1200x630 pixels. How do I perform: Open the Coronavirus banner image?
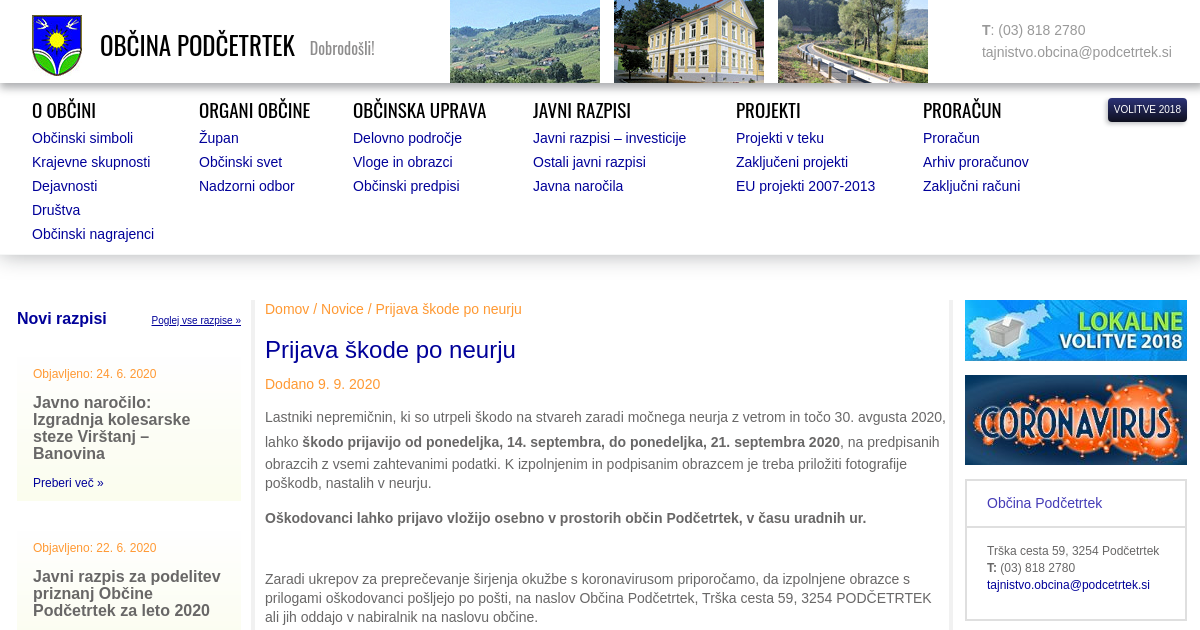1075,420
